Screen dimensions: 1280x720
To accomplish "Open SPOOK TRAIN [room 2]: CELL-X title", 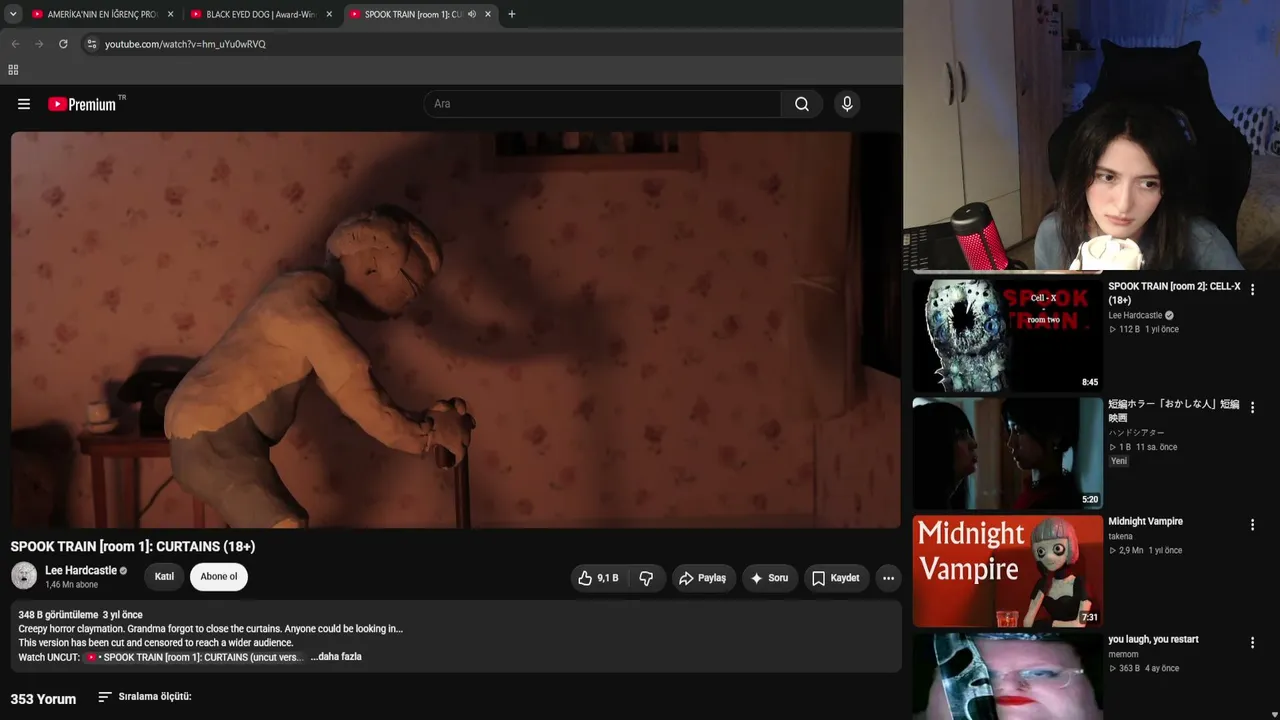I will coord(1174,293).
